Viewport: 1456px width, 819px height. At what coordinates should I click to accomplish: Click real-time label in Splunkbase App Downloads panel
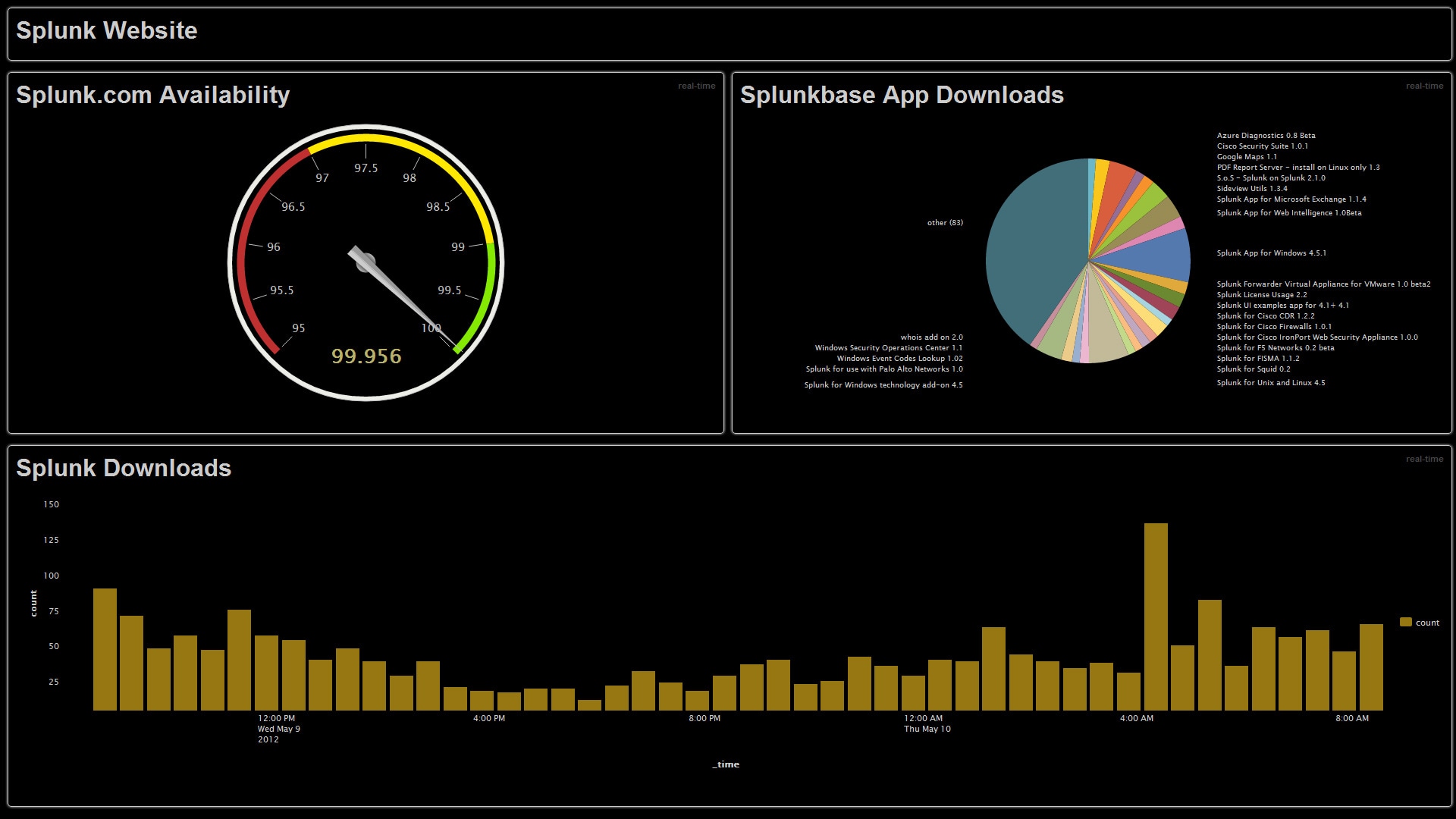[x=1424, y=86]
